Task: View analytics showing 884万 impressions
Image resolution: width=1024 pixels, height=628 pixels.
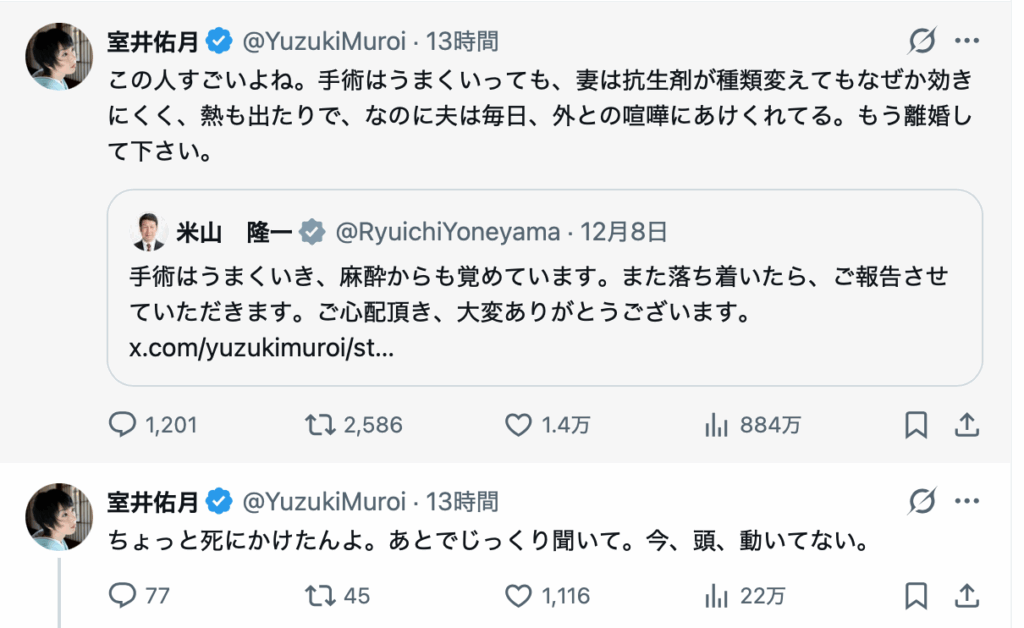Action: [716, 425]
